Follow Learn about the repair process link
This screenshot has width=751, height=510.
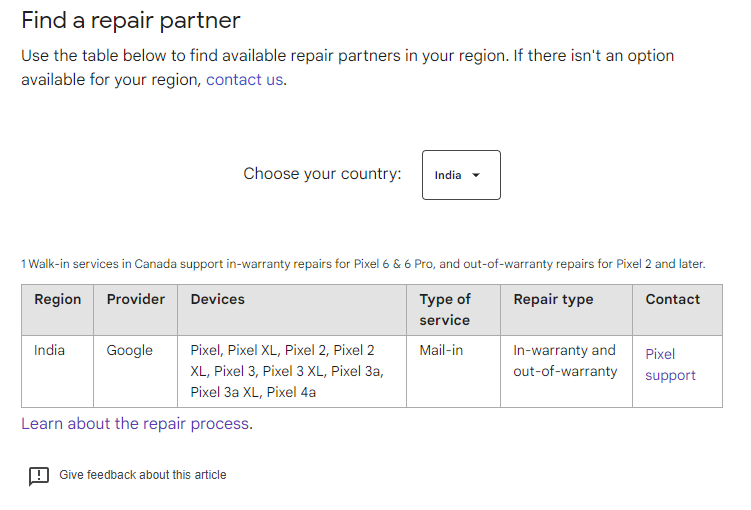(135, 424)
